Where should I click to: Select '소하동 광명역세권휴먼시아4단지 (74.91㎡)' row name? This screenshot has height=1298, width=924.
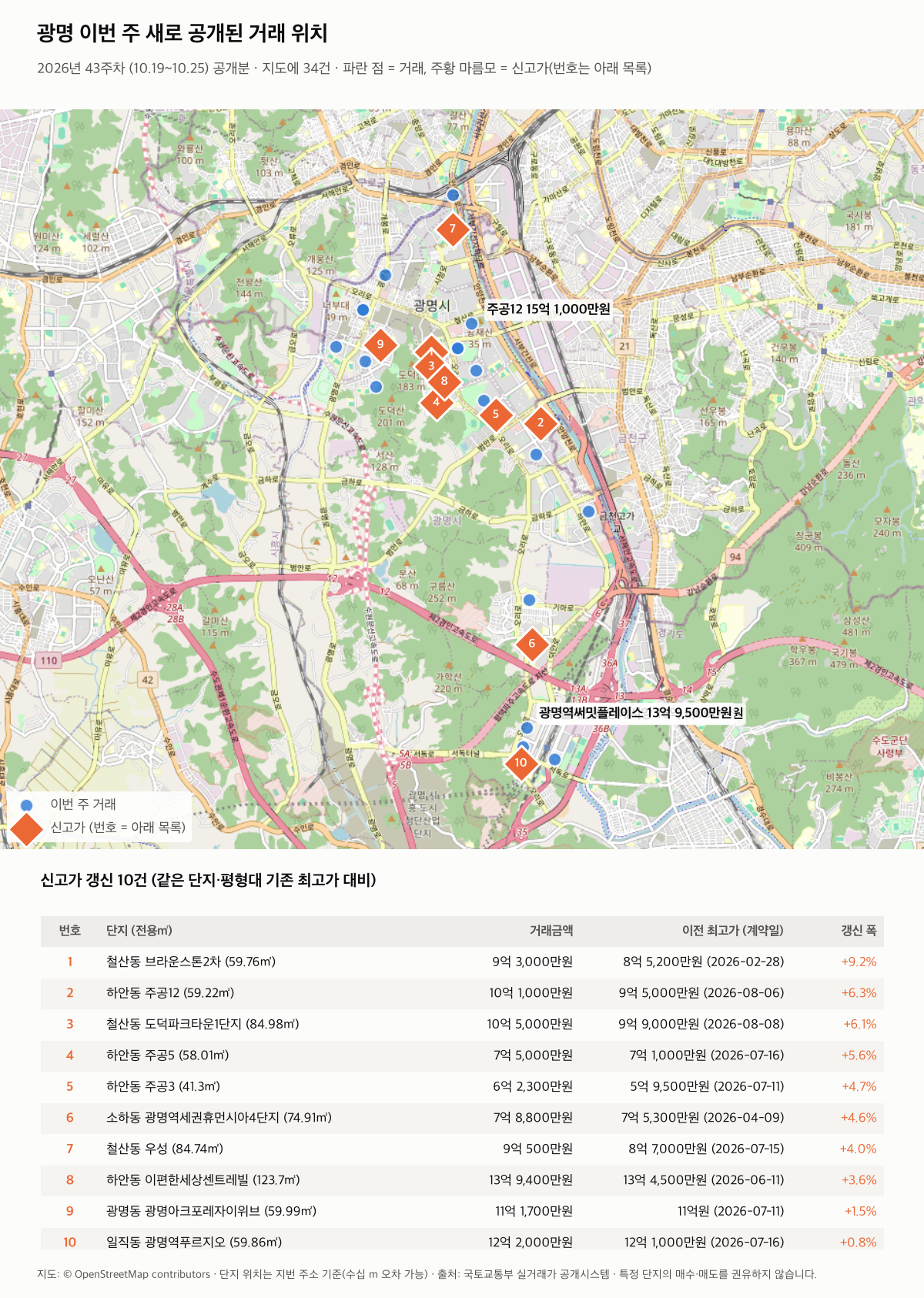[219, 1118]
